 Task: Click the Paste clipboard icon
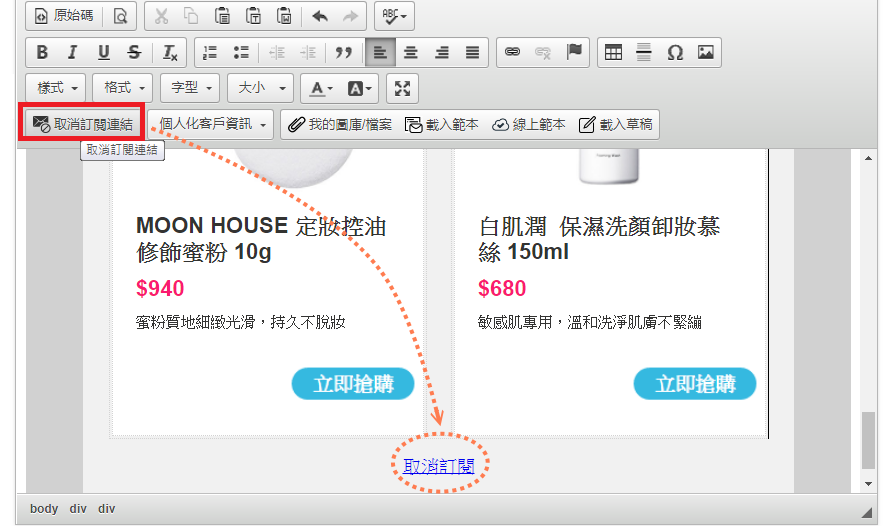223,16
